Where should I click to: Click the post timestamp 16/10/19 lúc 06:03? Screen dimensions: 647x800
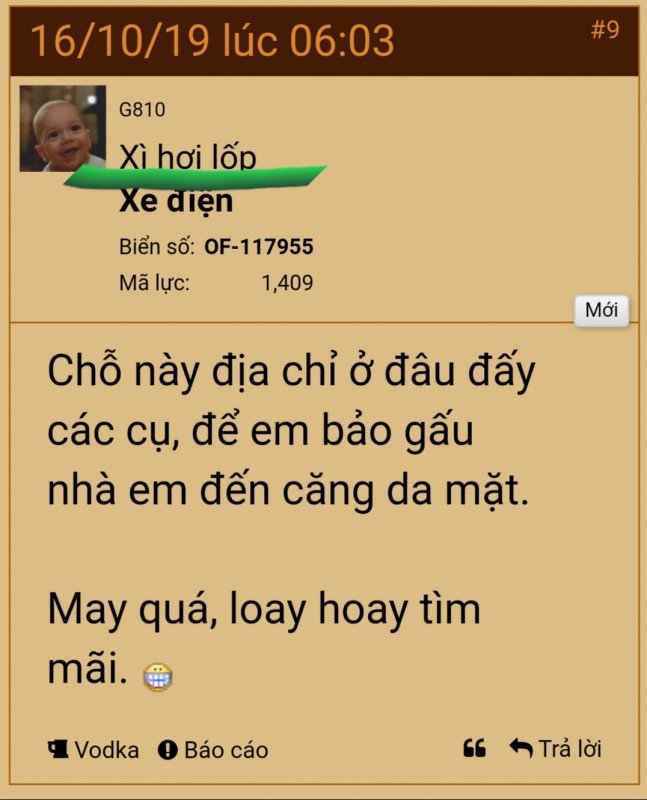[x=212, y=40]
